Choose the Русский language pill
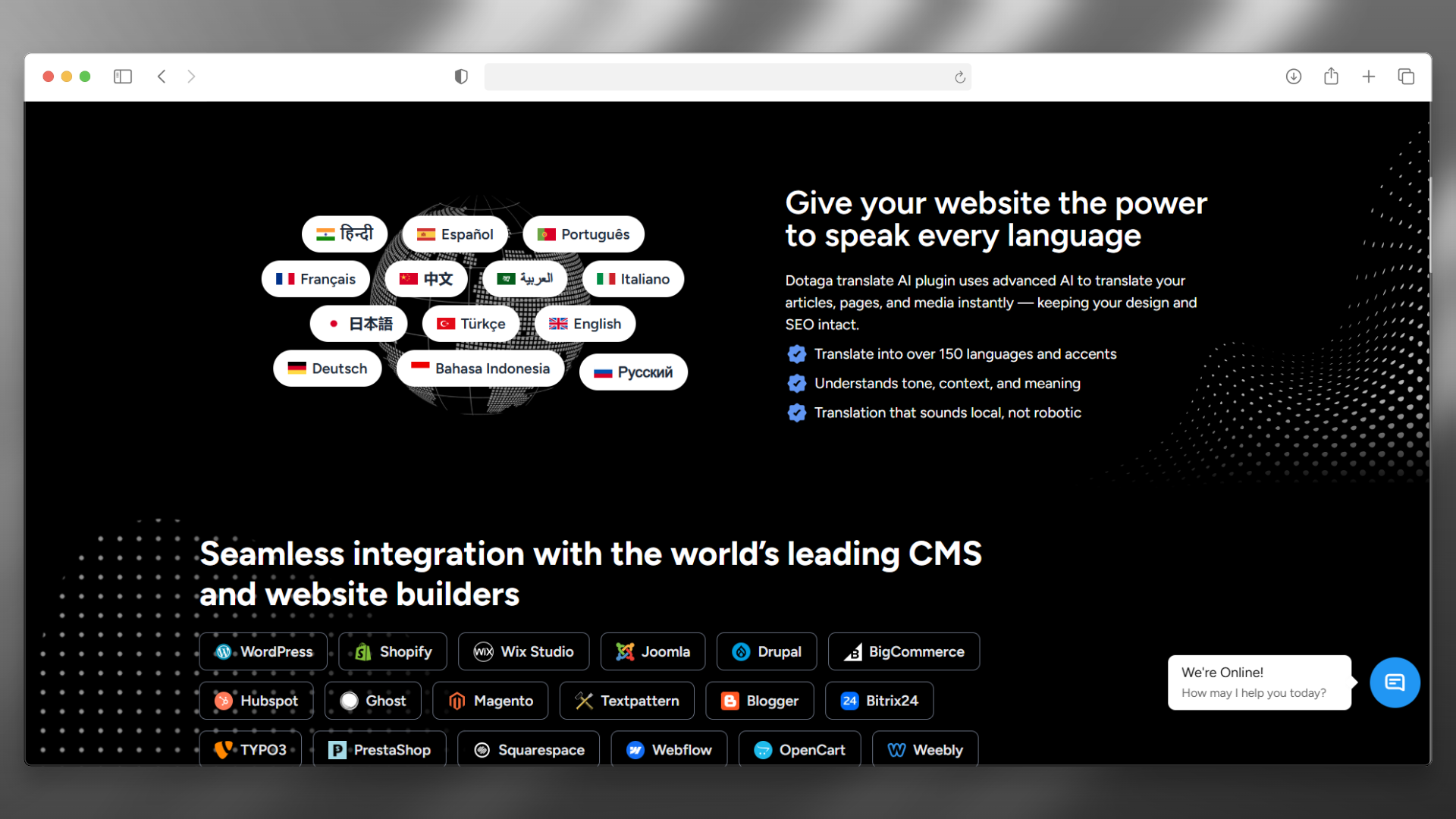1456x819 pixels. pos(633,372)
